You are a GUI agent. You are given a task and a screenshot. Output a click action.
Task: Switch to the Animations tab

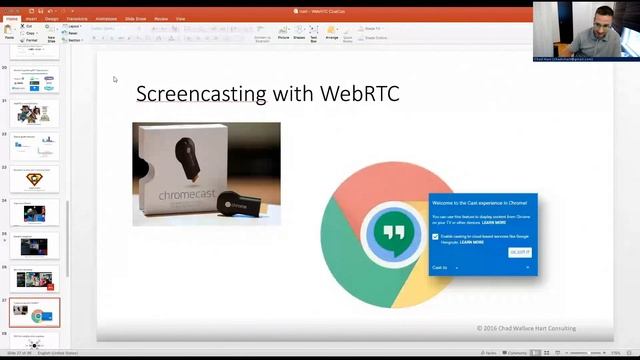click(x=106, y=19)
